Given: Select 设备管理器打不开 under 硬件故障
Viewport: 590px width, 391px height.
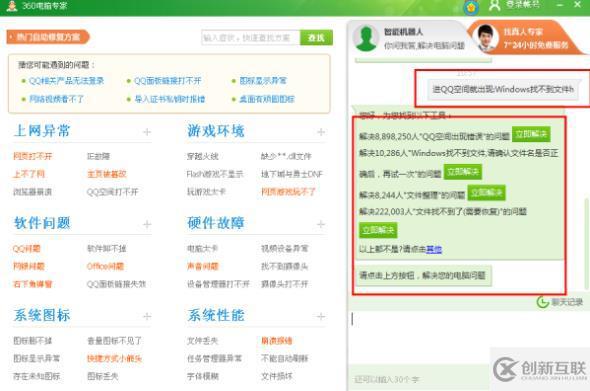Looking at the screenshot, I should 218,284.
